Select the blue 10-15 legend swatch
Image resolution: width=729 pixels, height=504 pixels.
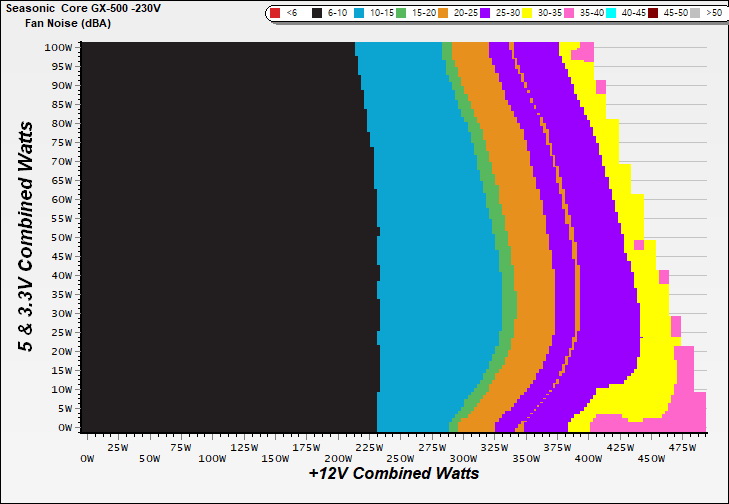click(x=360, y=13)
